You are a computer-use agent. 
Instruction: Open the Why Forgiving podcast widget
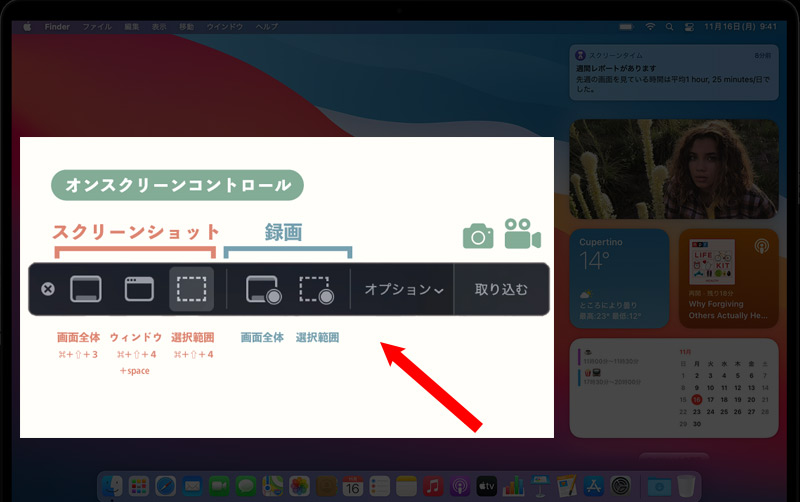click(x=729, y=279)
